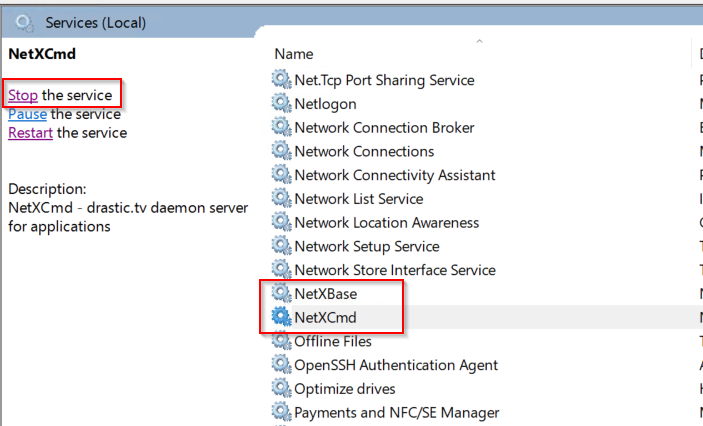The height and width of the screenshot is (426, 703).
Task: Select the Network Connection Broker service
Action: click(x=384, y=127)
